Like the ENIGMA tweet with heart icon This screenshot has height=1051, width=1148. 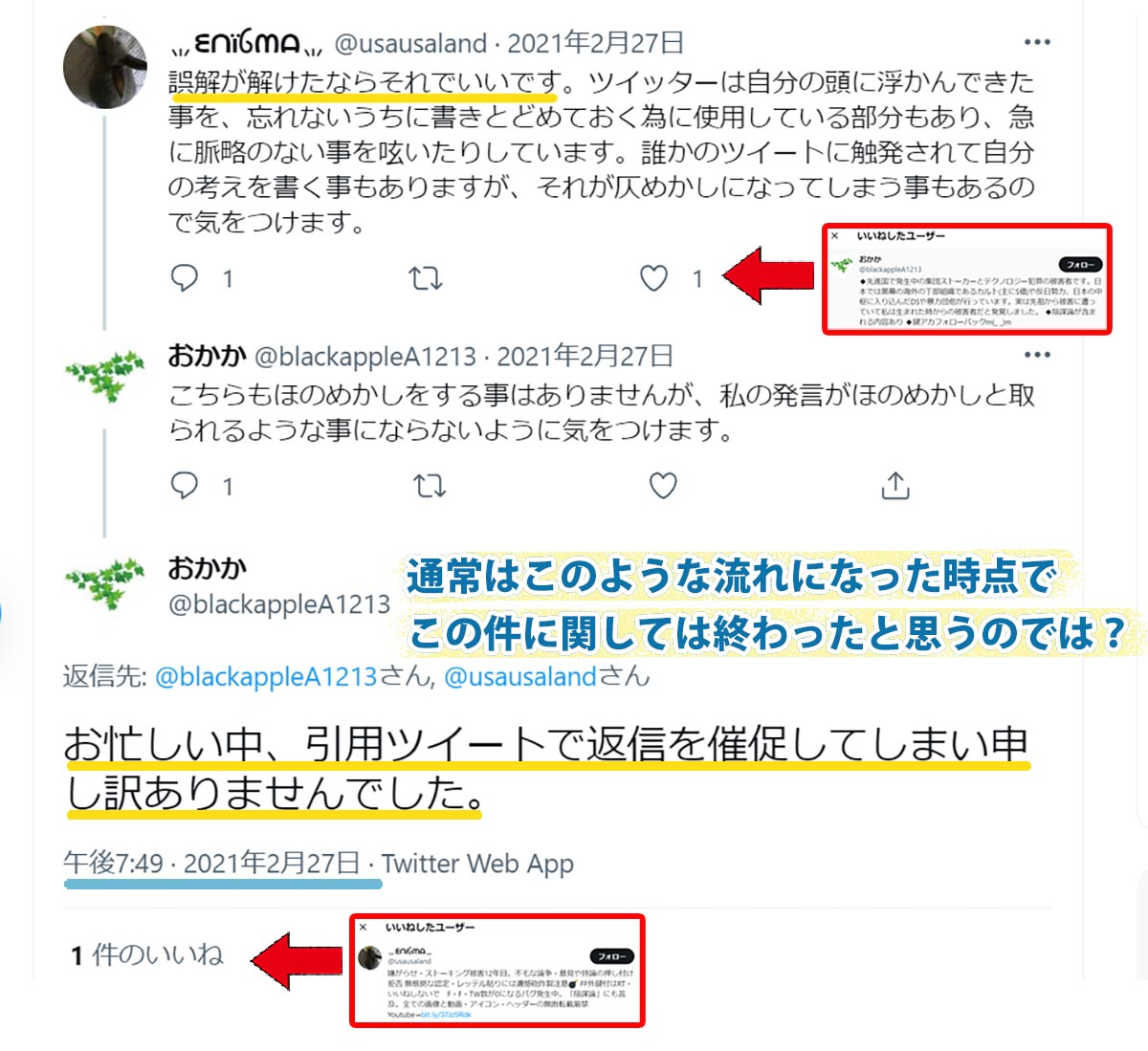click(x=653, y=278)
